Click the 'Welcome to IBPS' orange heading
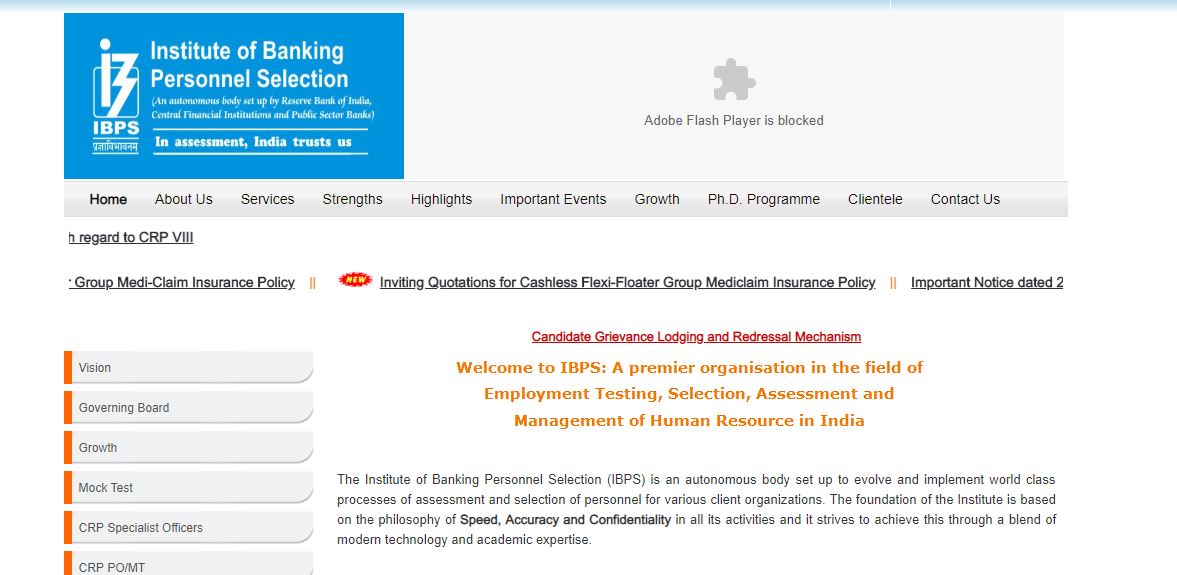 689,394
